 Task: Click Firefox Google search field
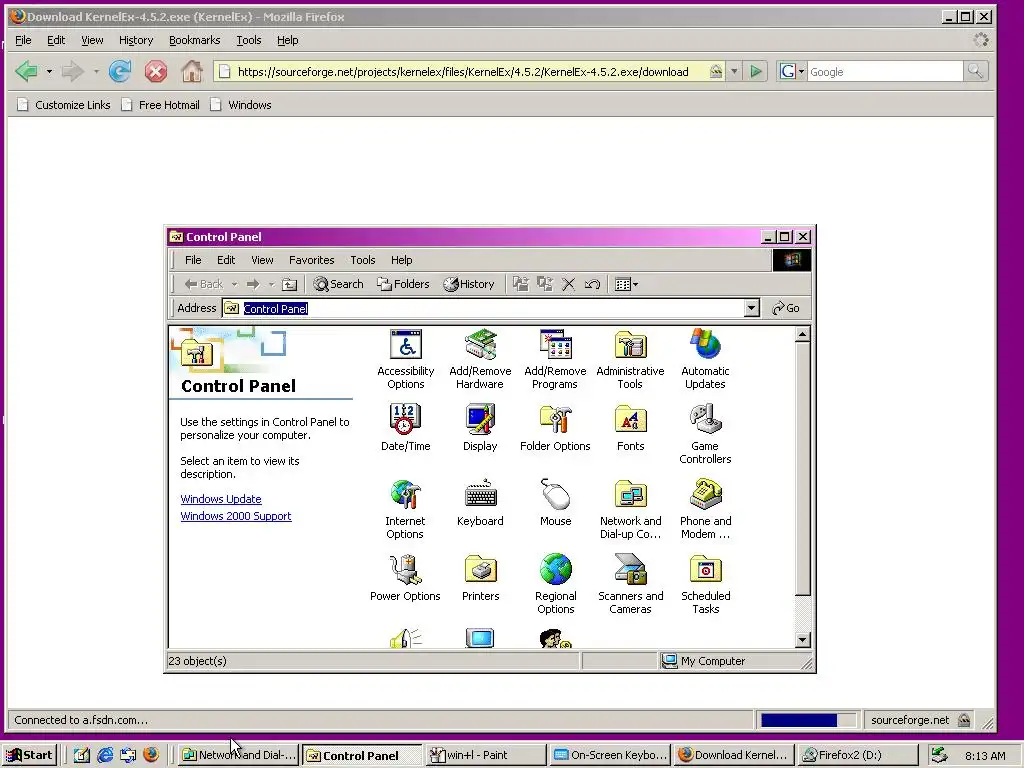(x=885, y=72)
